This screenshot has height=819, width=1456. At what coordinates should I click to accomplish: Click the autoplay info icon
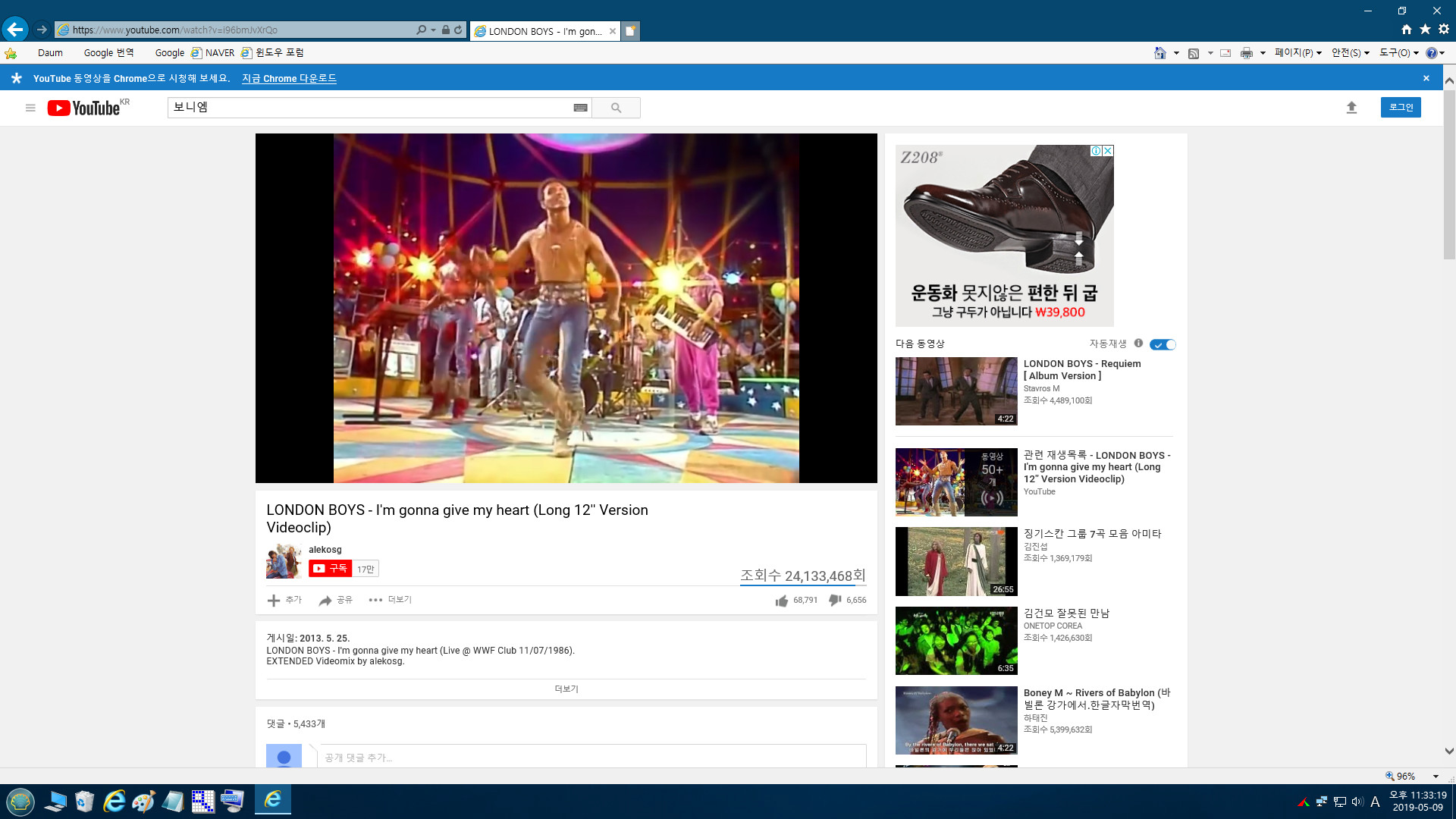coord(1138,344)
